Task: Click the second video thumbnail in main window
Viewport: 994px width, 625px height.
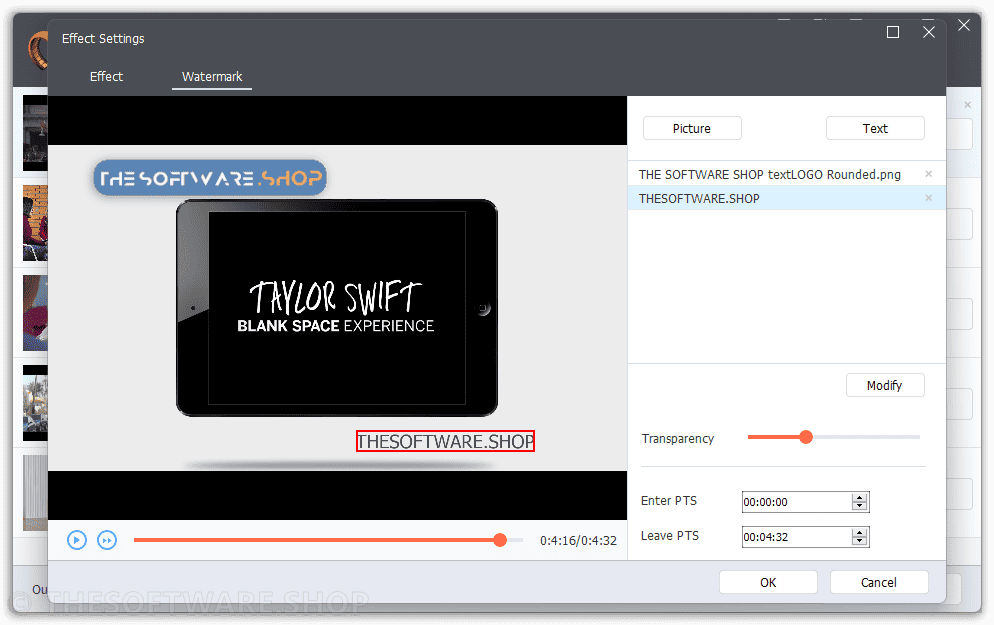Action: (36, 223)
